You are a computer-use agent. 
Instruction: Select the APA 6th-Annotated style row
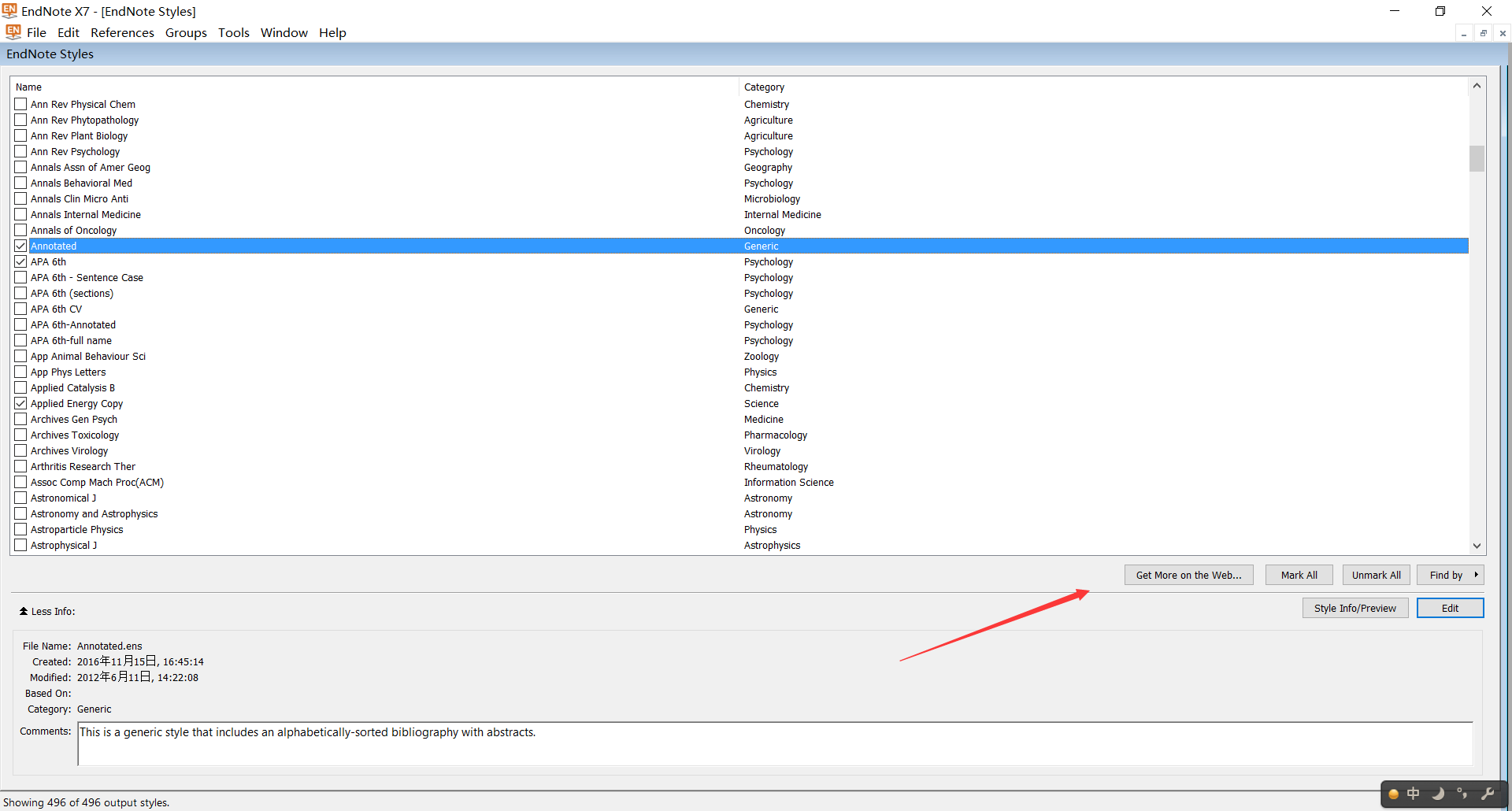point(740,324)
